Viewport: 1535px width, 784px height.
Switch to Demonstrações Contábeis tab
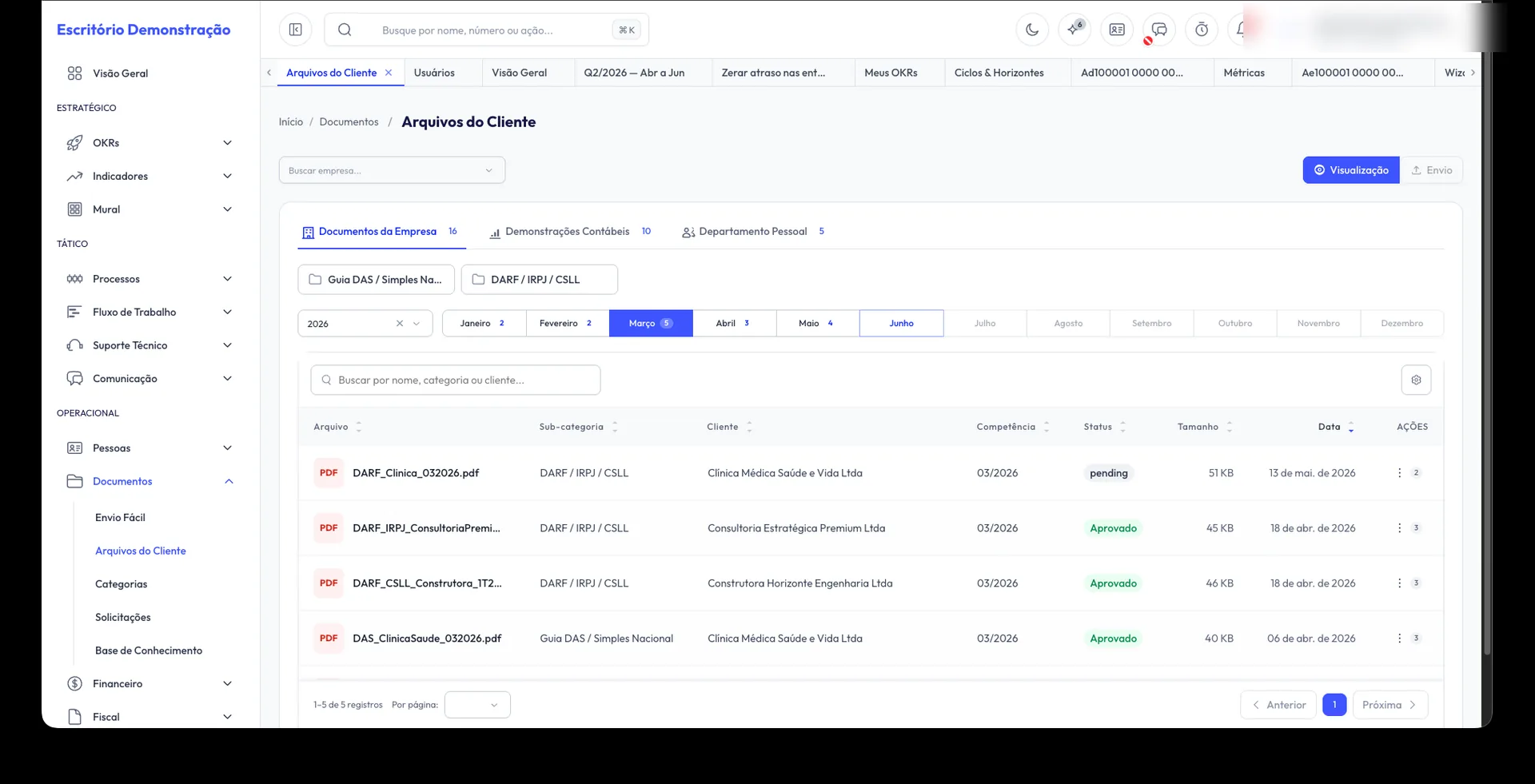(x=571, y=232)
